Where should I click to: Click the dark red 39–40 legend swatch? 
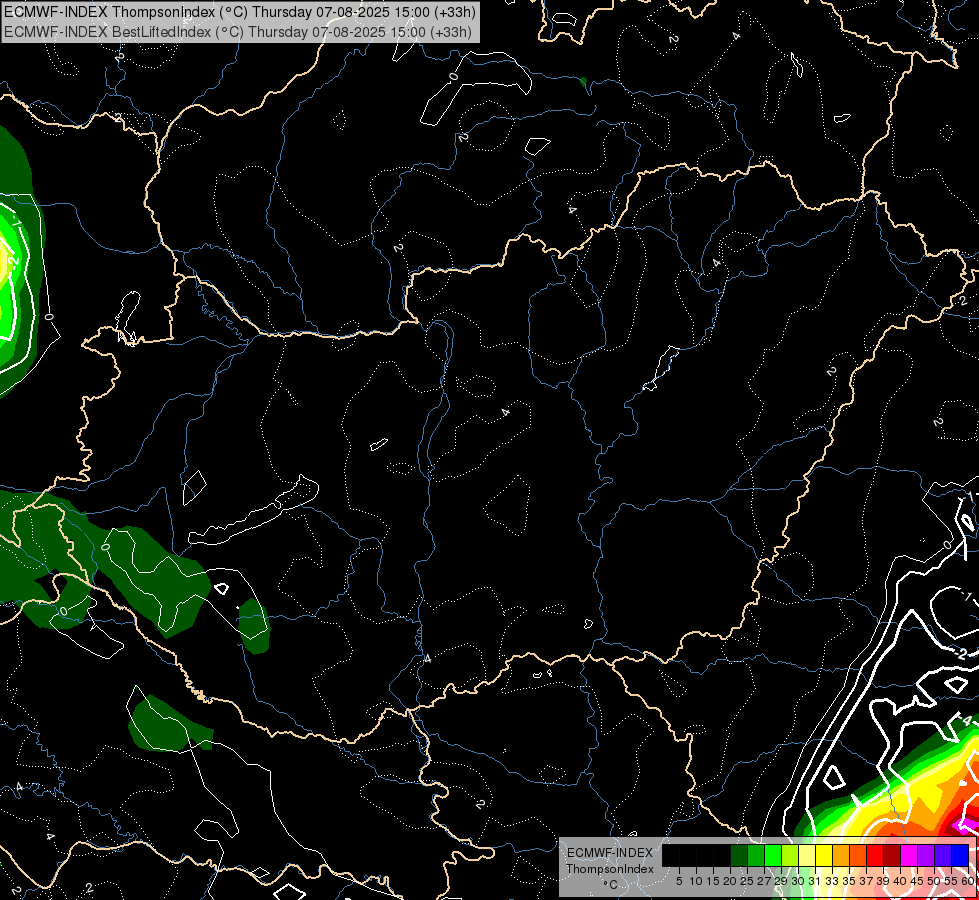click(892, 856)
